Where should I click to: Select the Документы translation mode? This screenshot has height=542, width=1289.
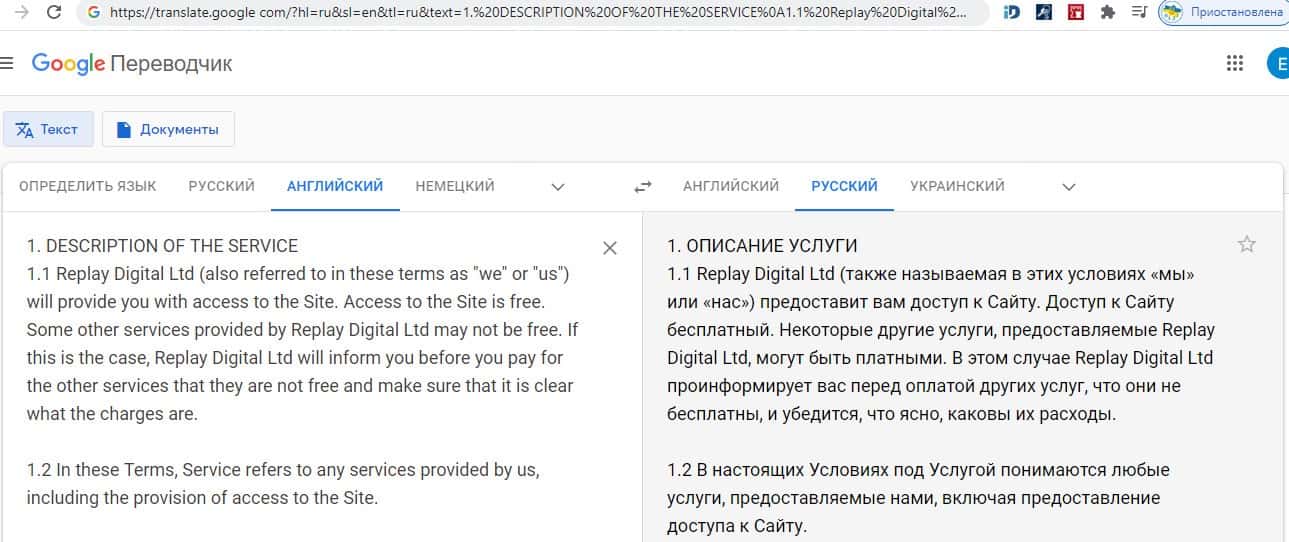tap(168, 129)
